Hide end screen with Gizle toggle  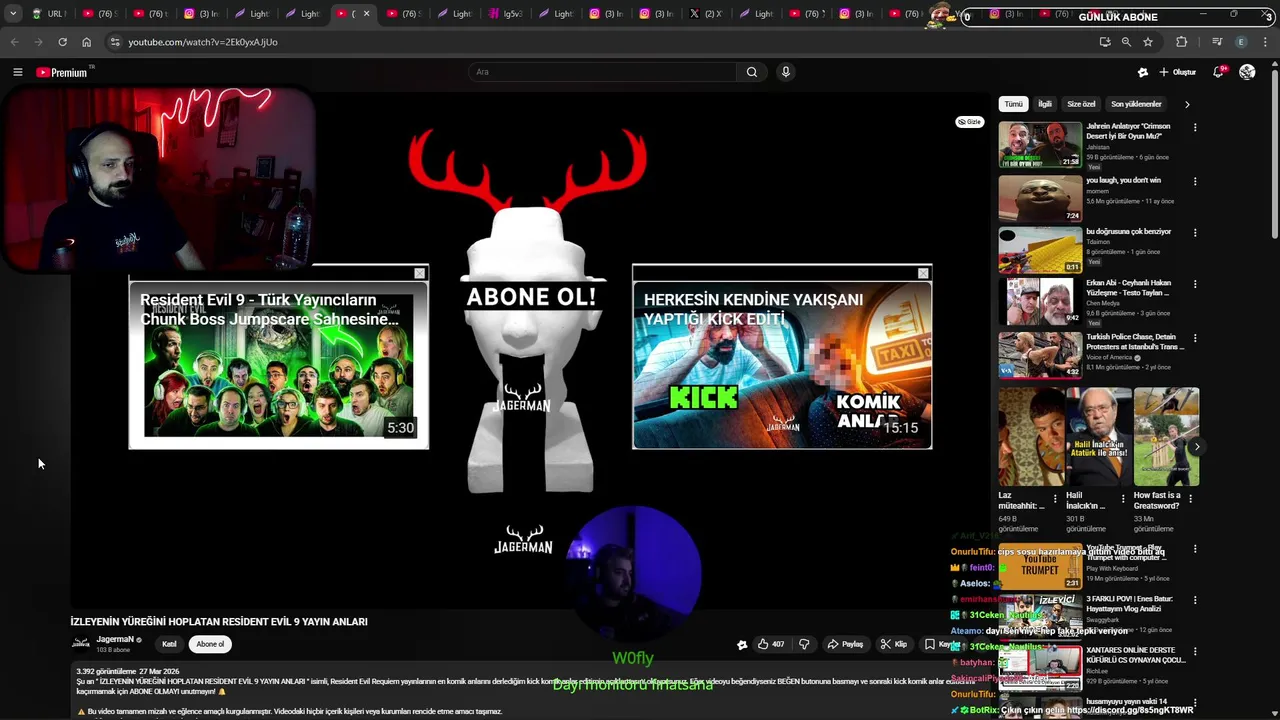[x=969, y=122]
